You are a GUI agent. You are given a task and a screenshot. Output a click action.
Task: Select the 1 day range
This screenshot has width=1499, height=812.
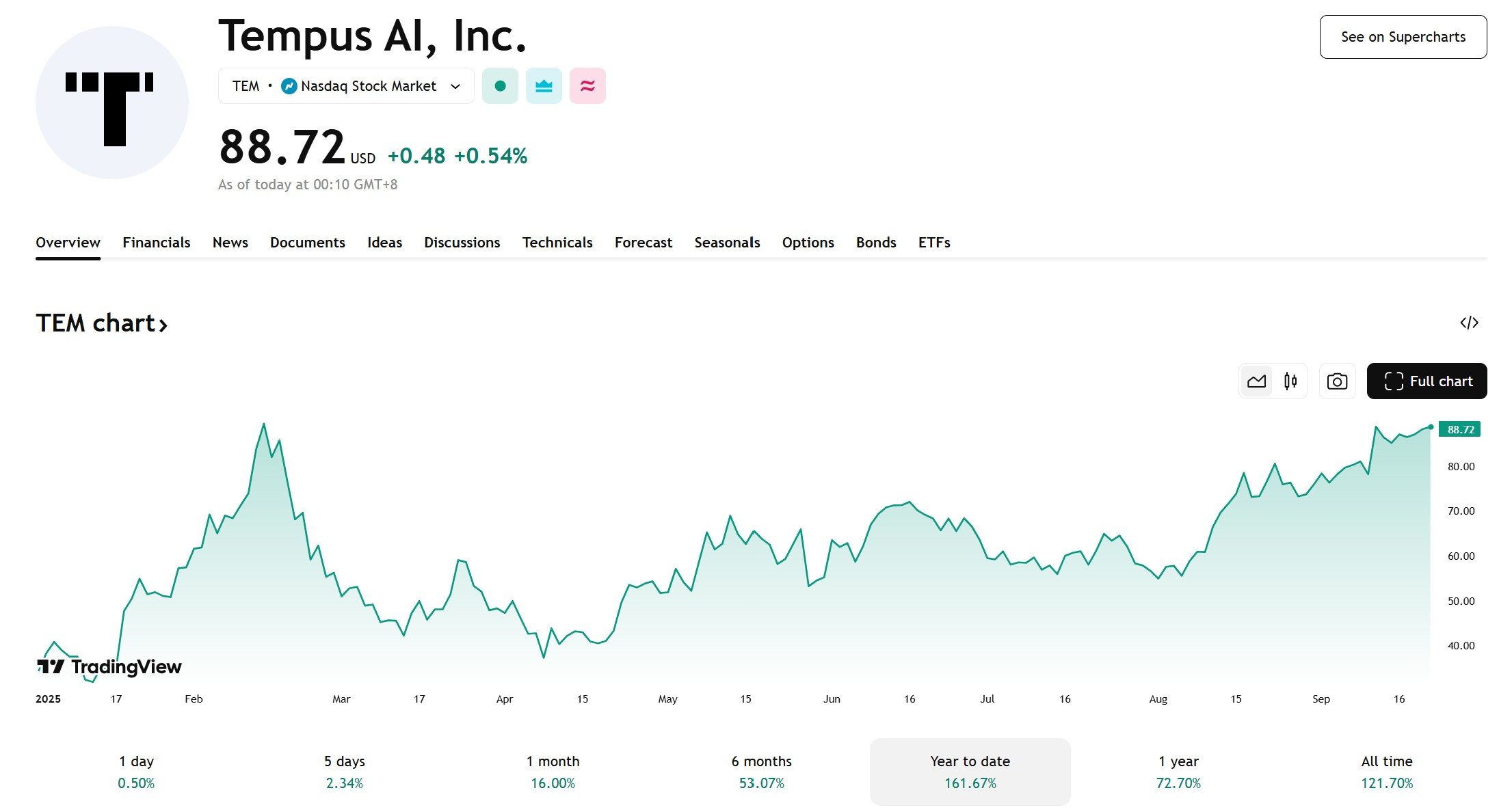pyautogui.click(x=136, y=772)
